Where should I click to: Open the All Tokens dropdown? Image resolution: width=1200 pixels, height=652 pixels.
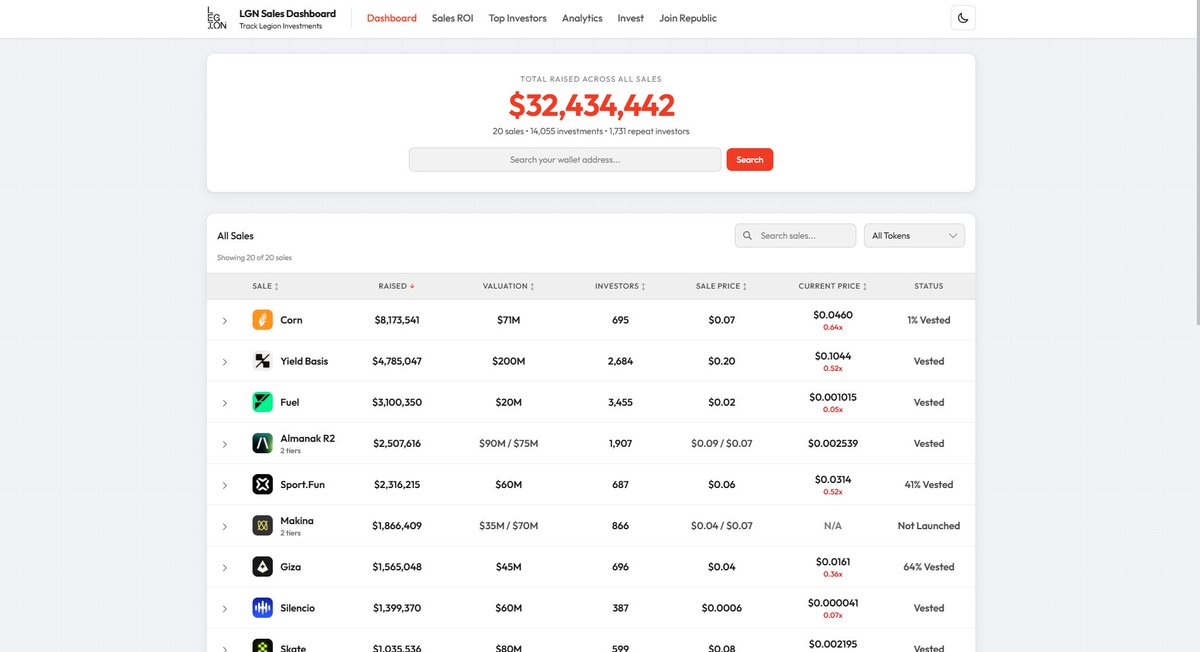coord(914,235)
